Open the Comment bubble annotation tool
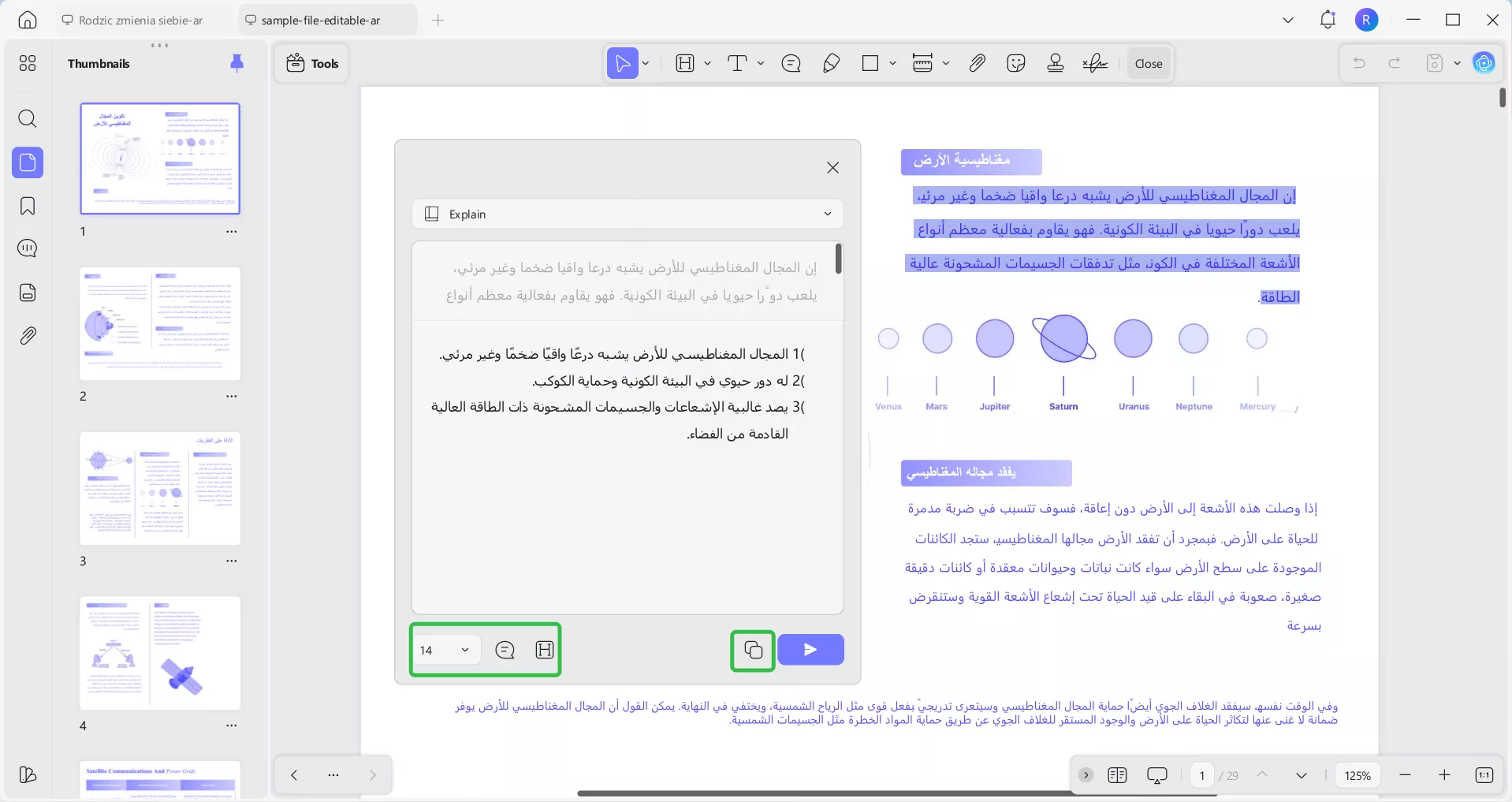The height and width of the screenshot is (802, 1512). [791, 63]
